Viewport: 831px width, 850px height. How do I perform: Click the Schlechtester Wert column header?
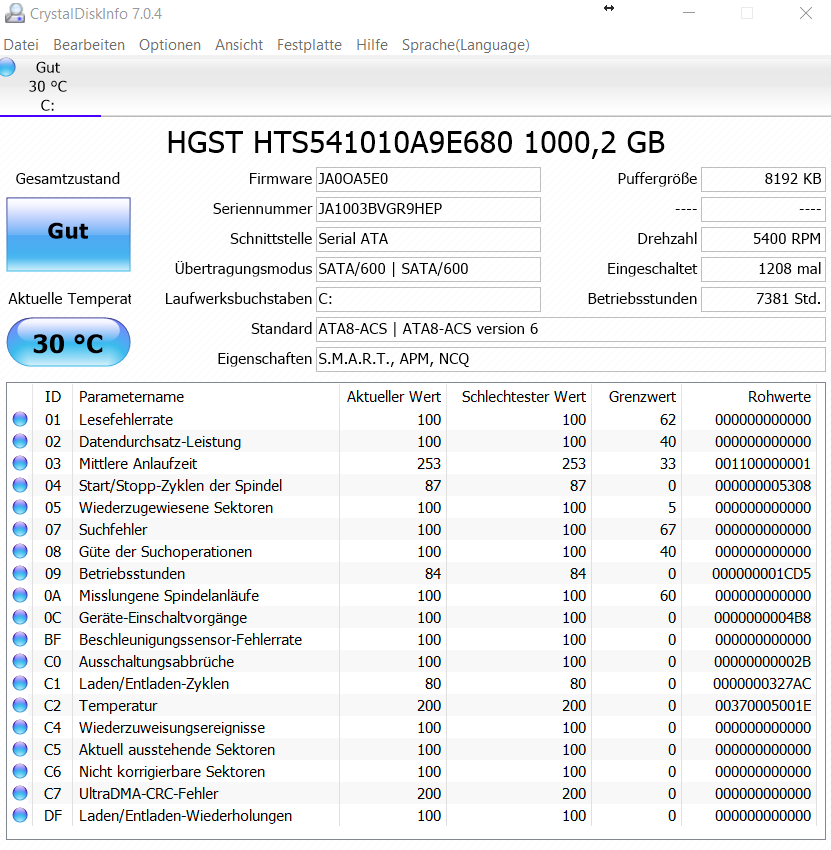coord(524,397)
